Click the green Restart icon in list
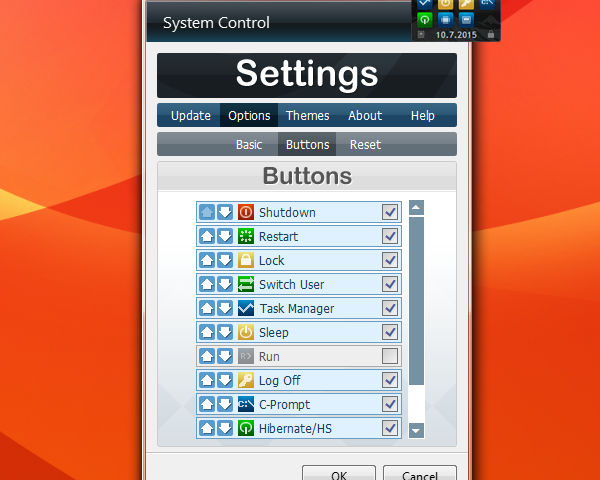Image resolution: width=600 pixels, height=480 pixels. point(246,236)
